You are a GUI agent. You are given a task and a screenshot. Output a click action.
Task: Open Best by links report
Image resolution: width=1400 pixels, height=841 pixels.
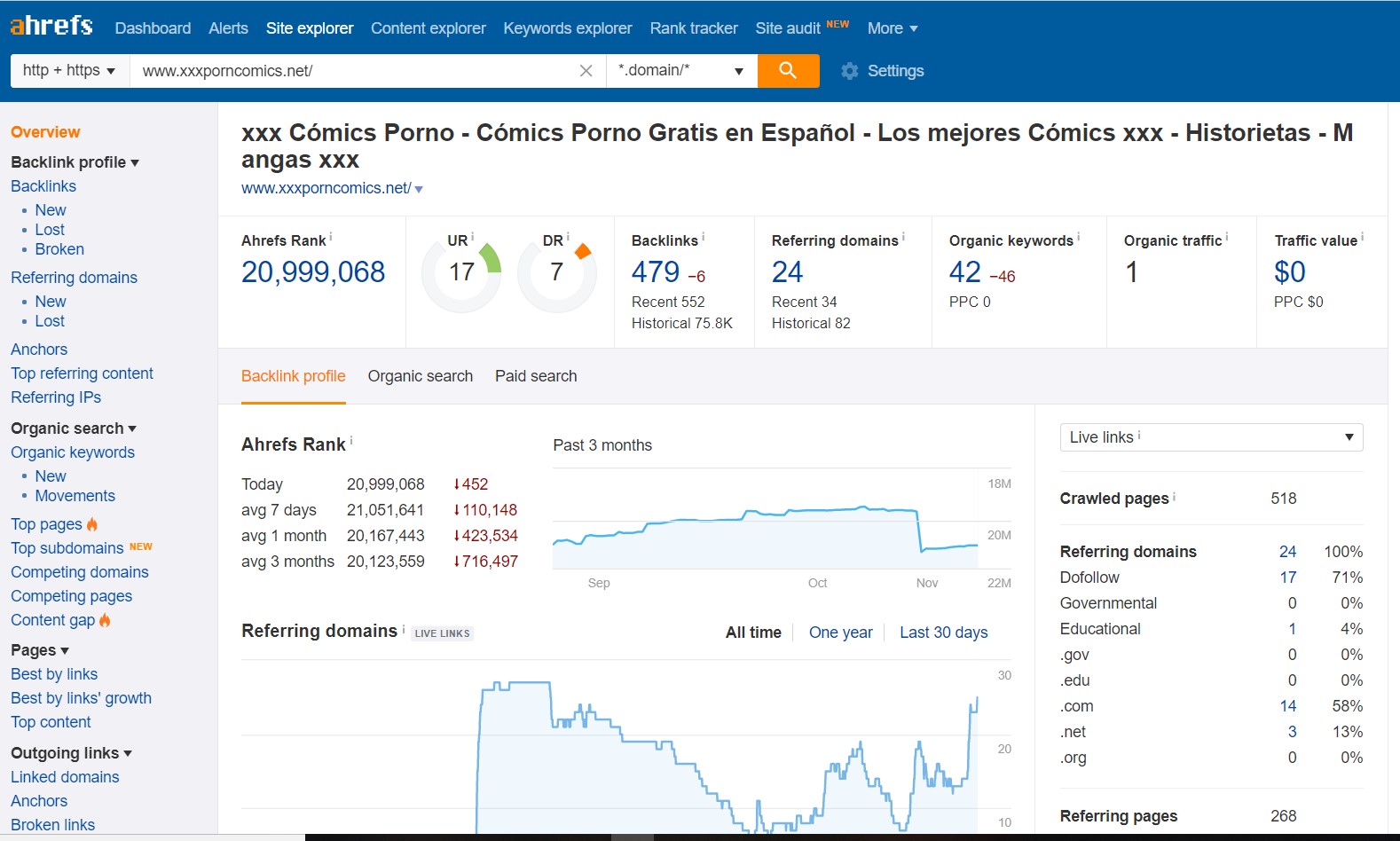point(54,674)
